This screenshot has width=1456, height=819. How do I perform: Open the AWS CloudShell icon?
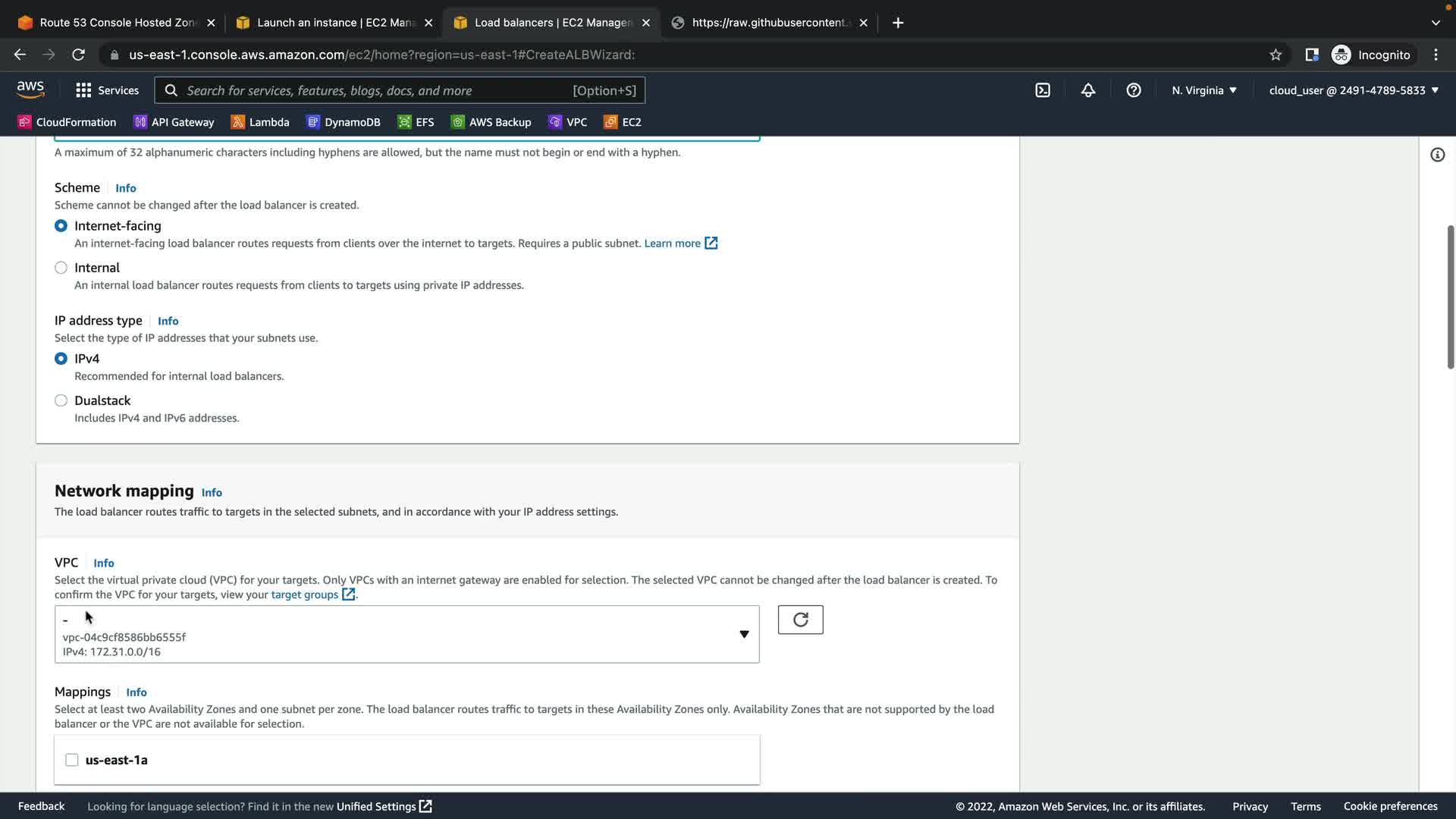tap(1043, 90)
